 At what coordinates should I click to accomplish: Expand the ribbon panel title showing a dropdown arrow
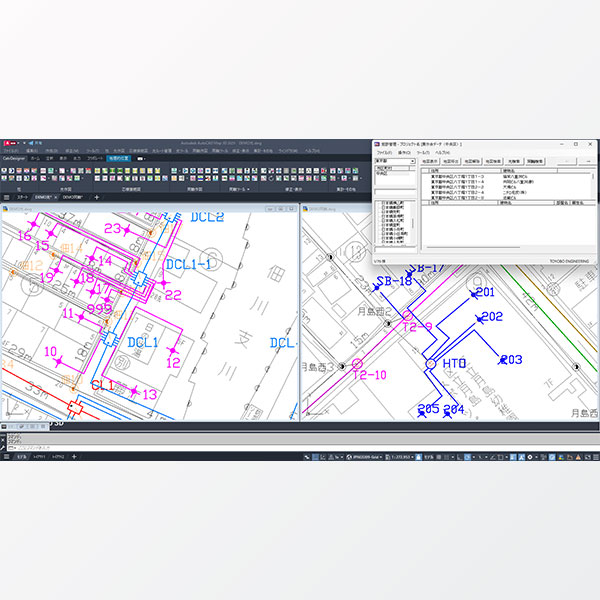click(239, 189)
